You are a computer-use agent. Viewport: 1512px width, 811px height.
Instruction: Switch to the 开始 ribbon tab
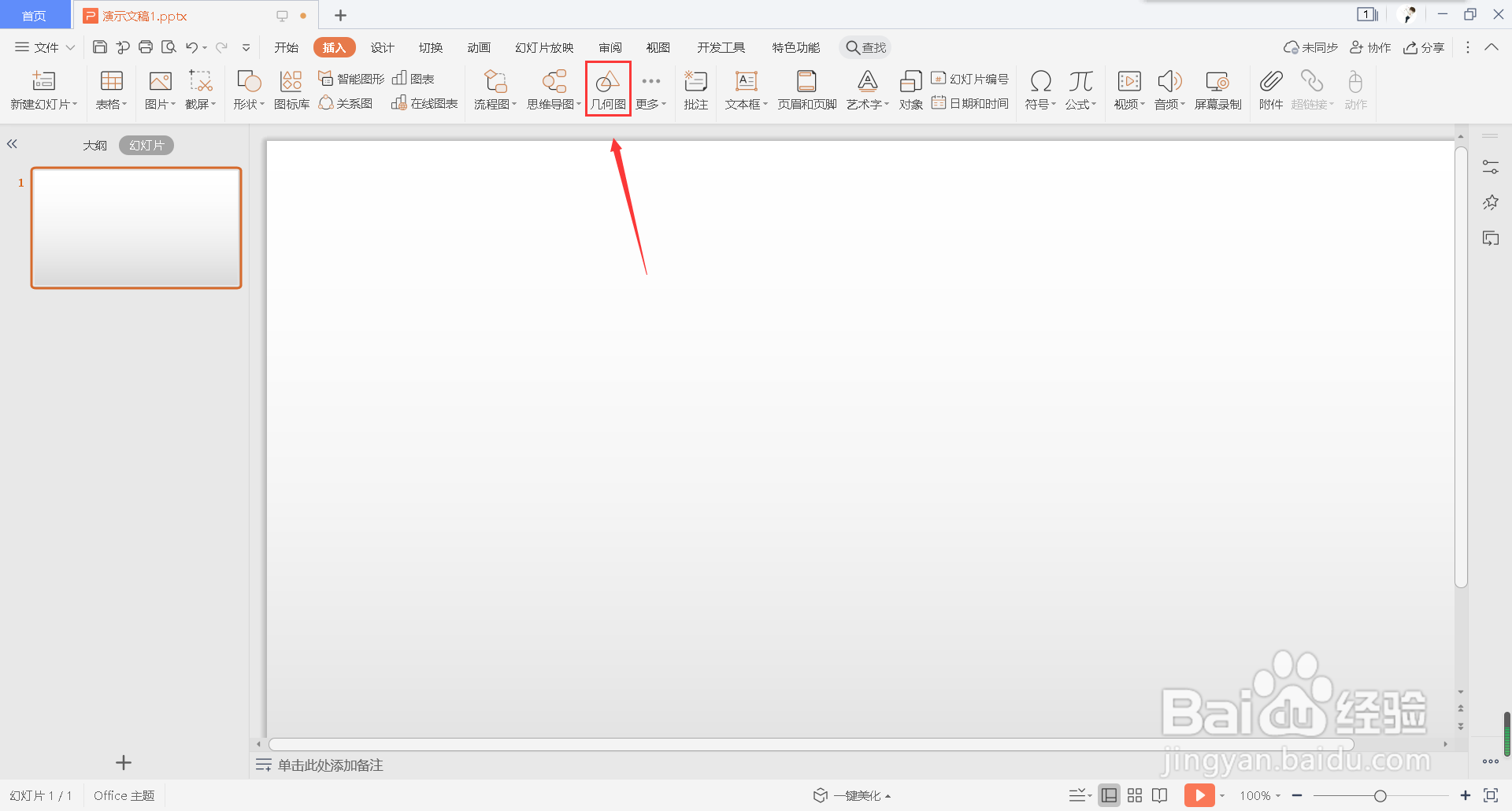point(287,47)
